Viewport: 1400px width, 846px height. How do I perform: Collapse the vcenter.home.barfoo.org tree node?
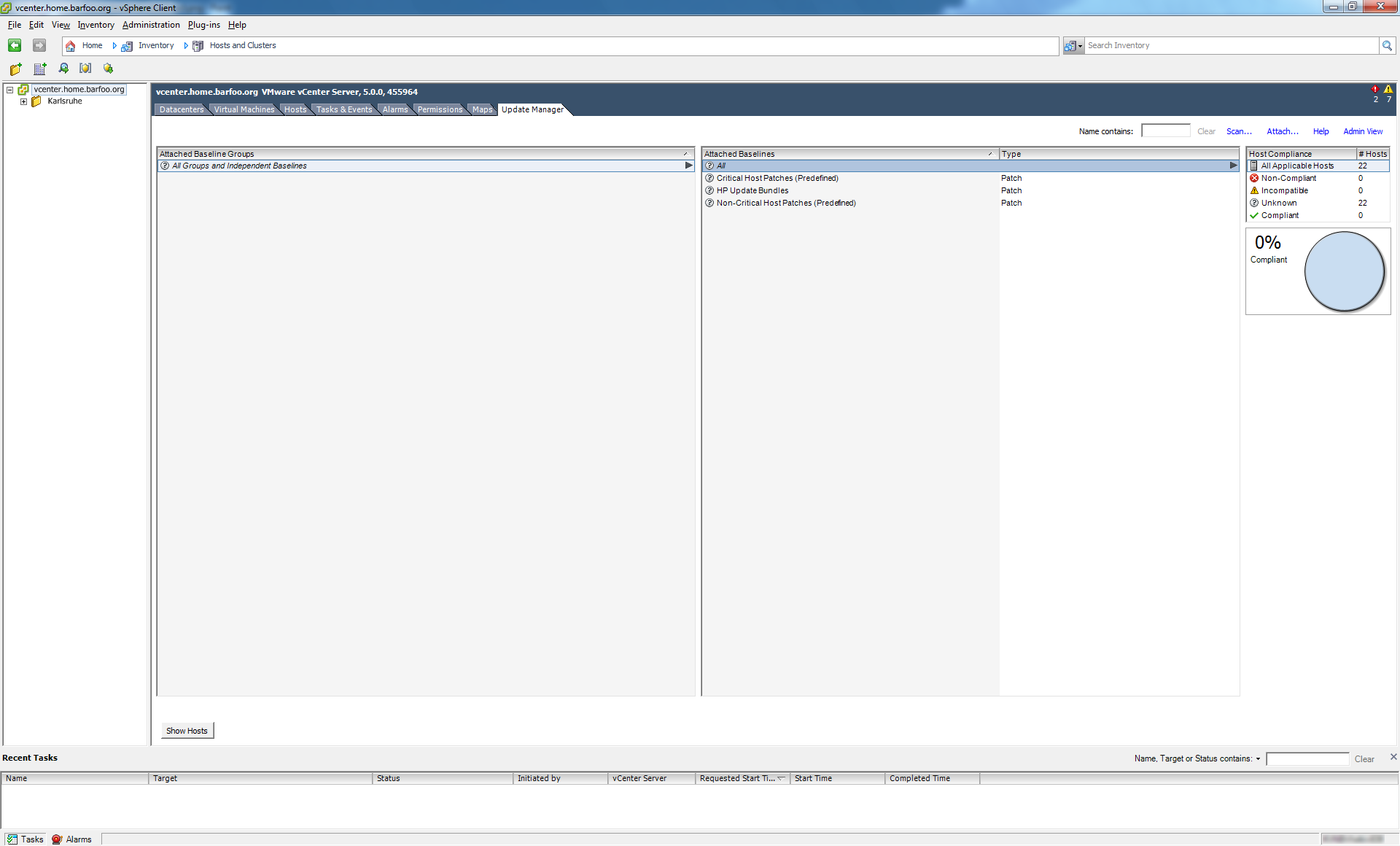(10, 90)
